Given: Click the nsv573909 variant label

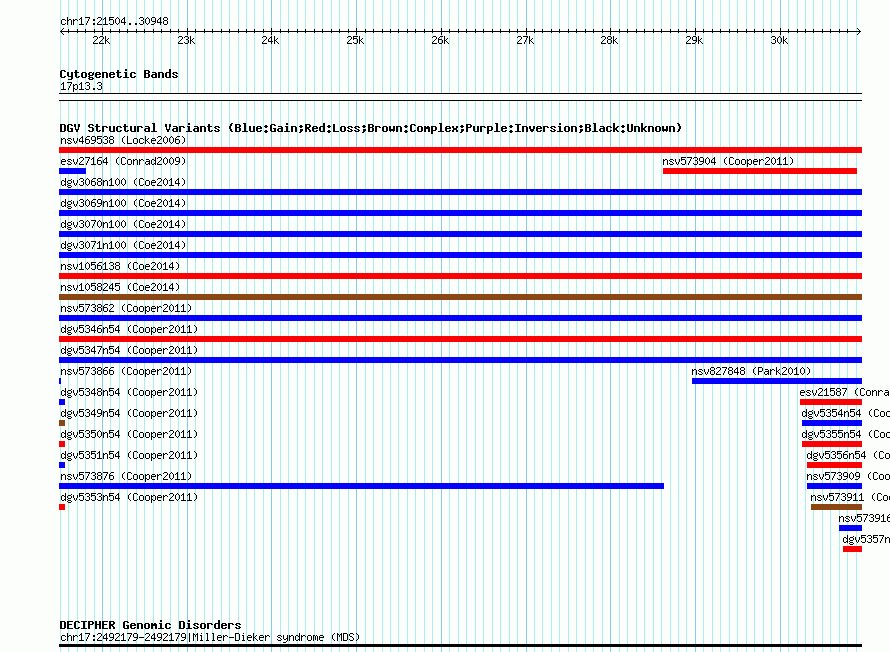Looking at the screenshot, I should click(x=848, y=476).
